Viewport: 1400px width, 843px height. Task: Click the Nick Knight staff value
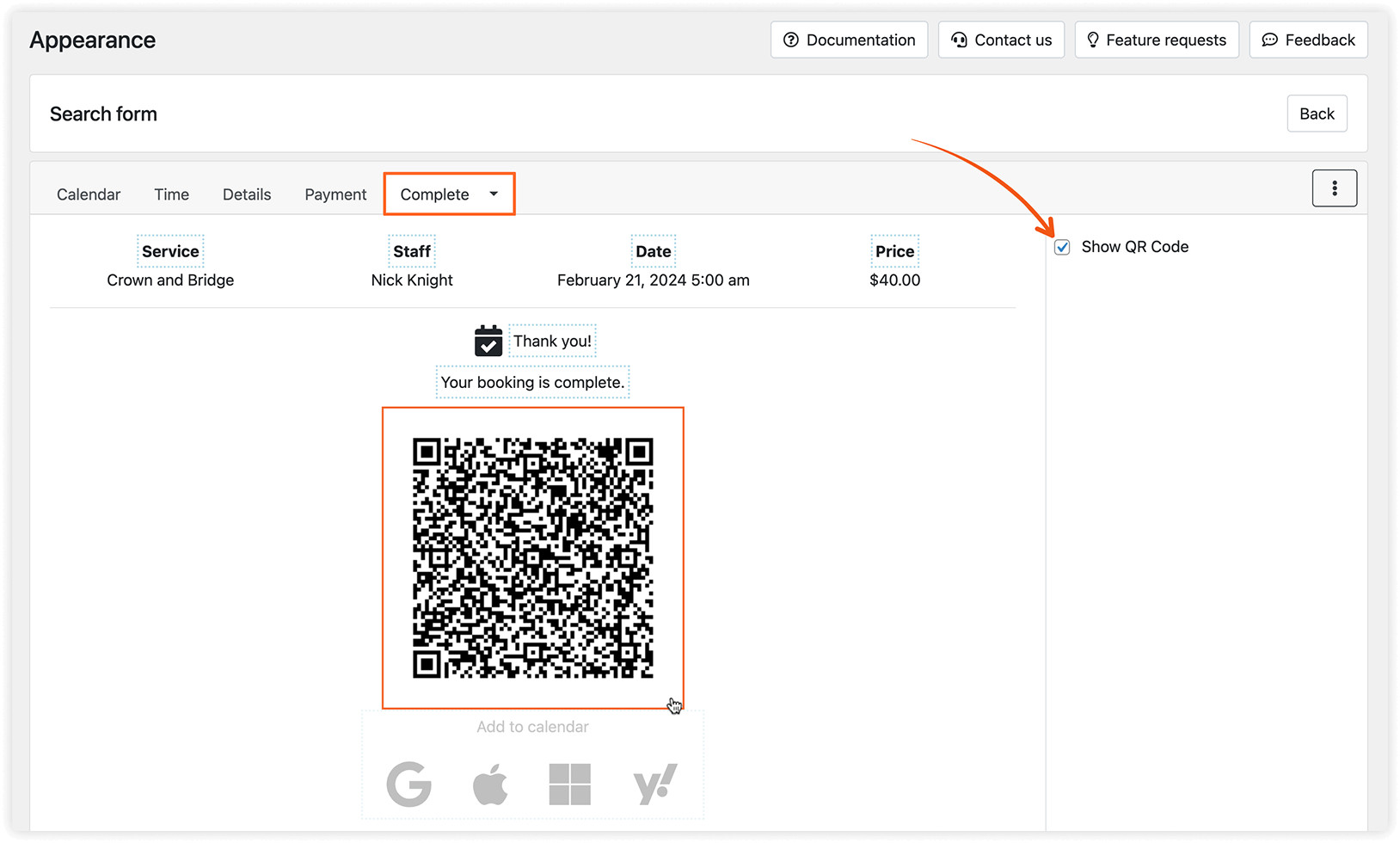coord(412,280)
